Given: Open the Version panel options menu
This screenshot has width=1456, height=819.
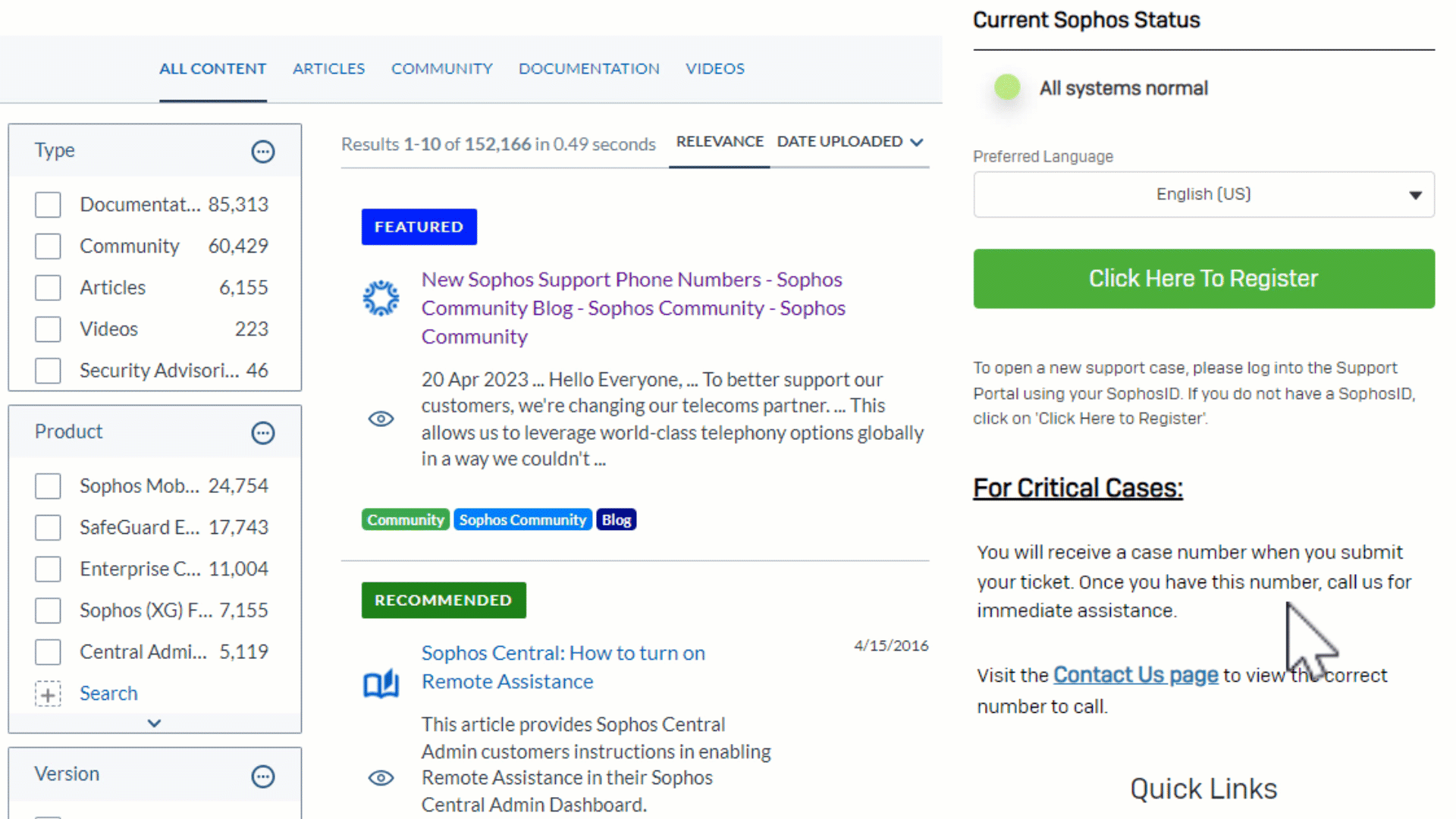Looking at the screenshot, I should tap(262, 777).
